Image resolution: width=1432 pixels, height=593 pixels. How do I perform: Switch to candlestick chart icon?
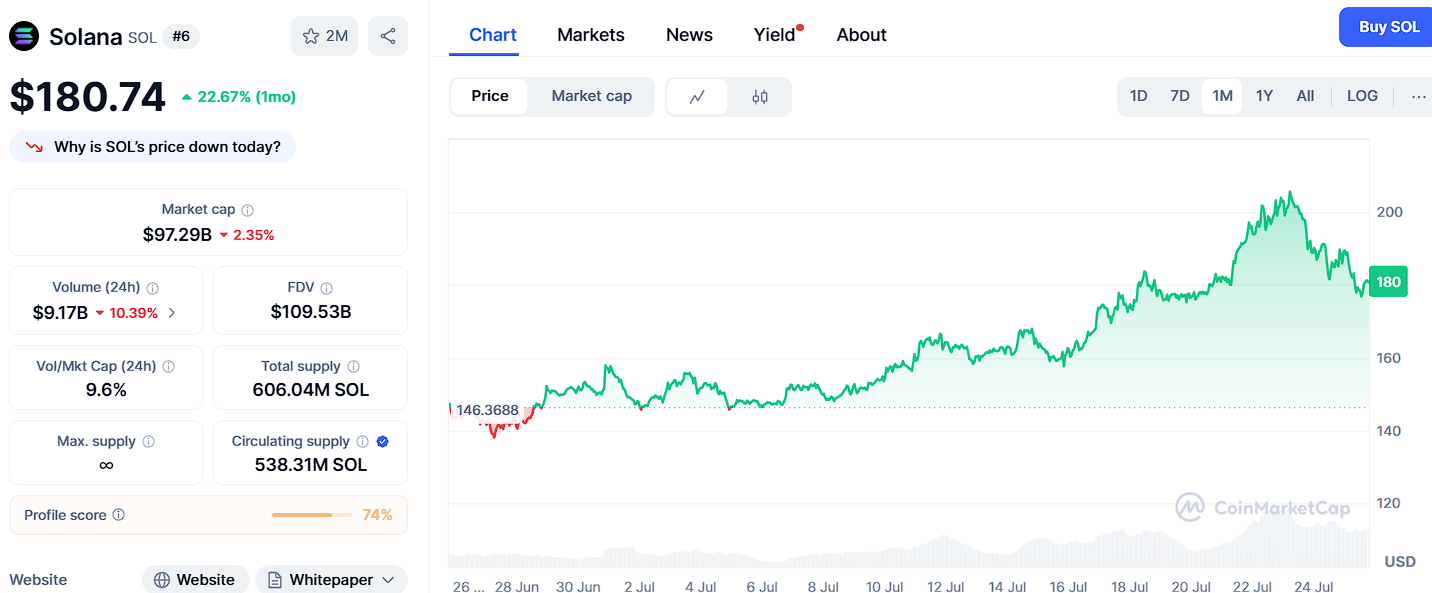(x=760, y=97)
